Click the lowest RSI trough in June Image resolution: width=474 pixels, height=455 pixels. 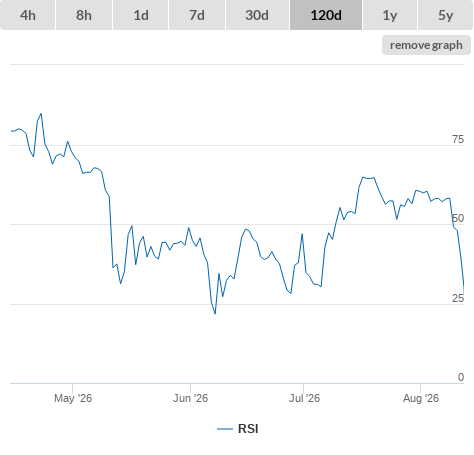tap(215, 313)
